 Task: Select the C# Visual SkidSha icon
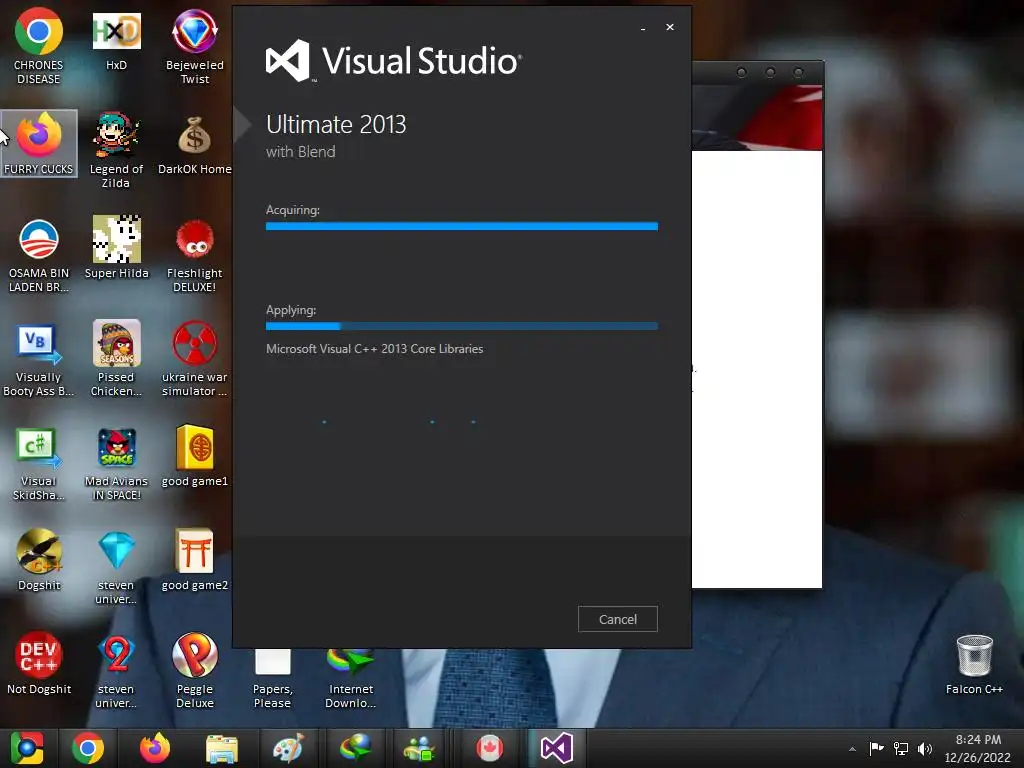[x=39, y=464]
